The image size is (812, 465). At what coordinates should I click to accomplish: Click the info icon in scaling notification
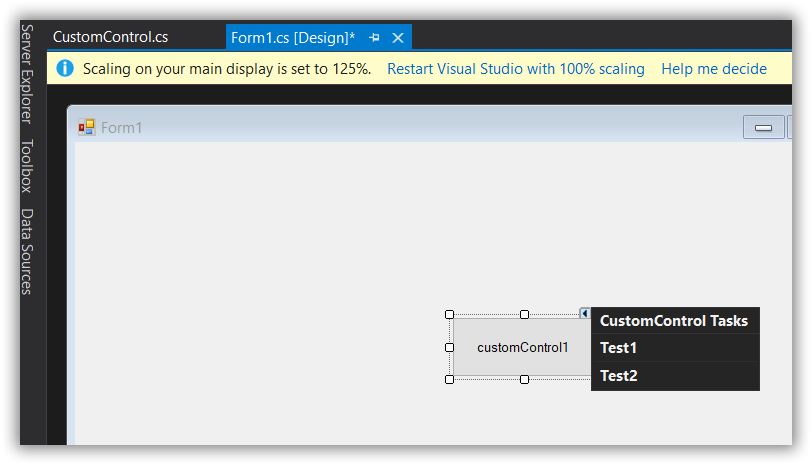pos(65,69)
